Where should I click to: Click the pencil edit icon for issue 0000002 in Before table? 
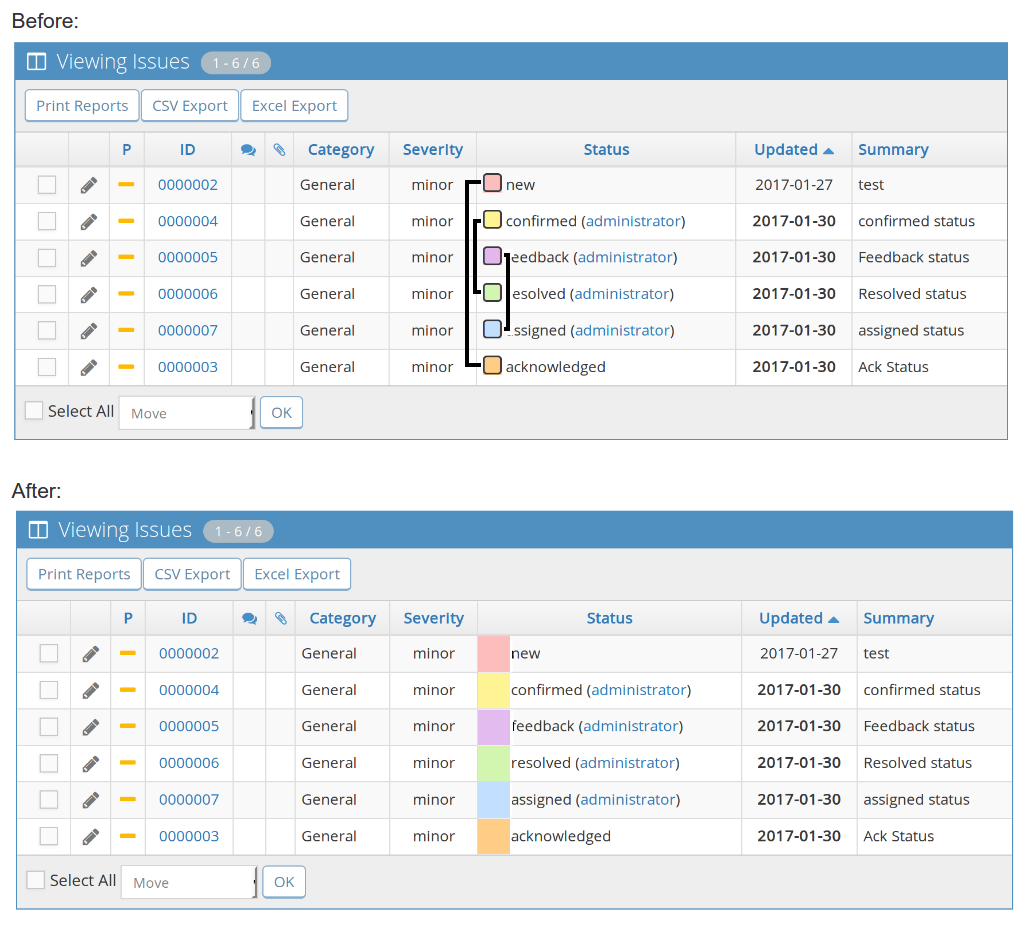[x=89, y=185]
